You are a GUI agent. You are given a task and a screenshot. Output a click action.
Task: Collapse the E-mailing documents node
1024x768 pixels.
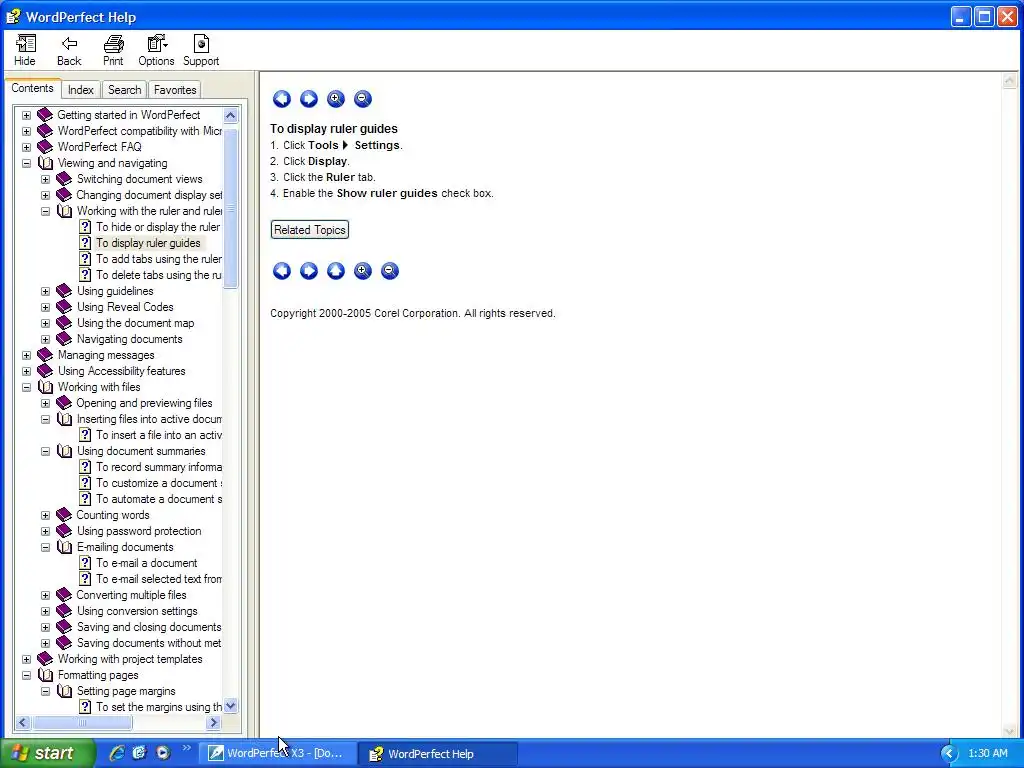[45, 547]
